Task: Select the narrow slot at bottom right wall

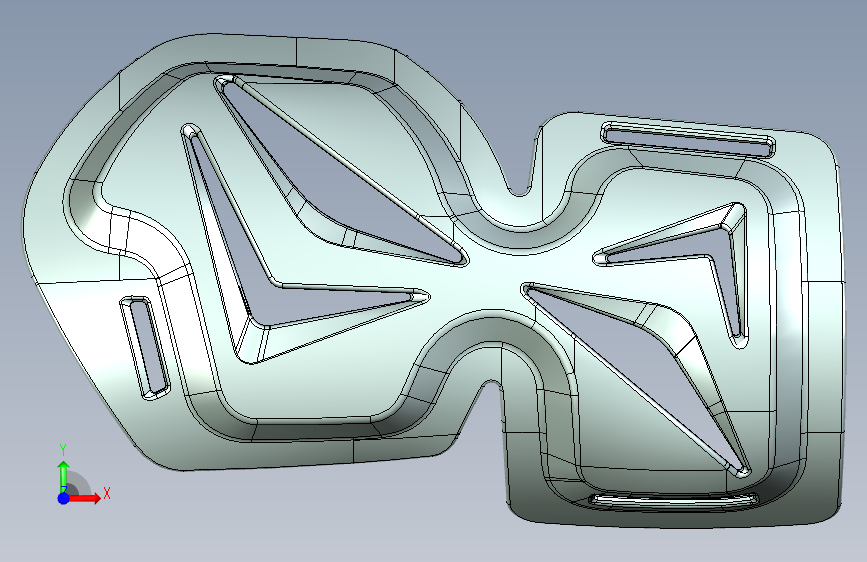Action: click(x=673, y=500)
